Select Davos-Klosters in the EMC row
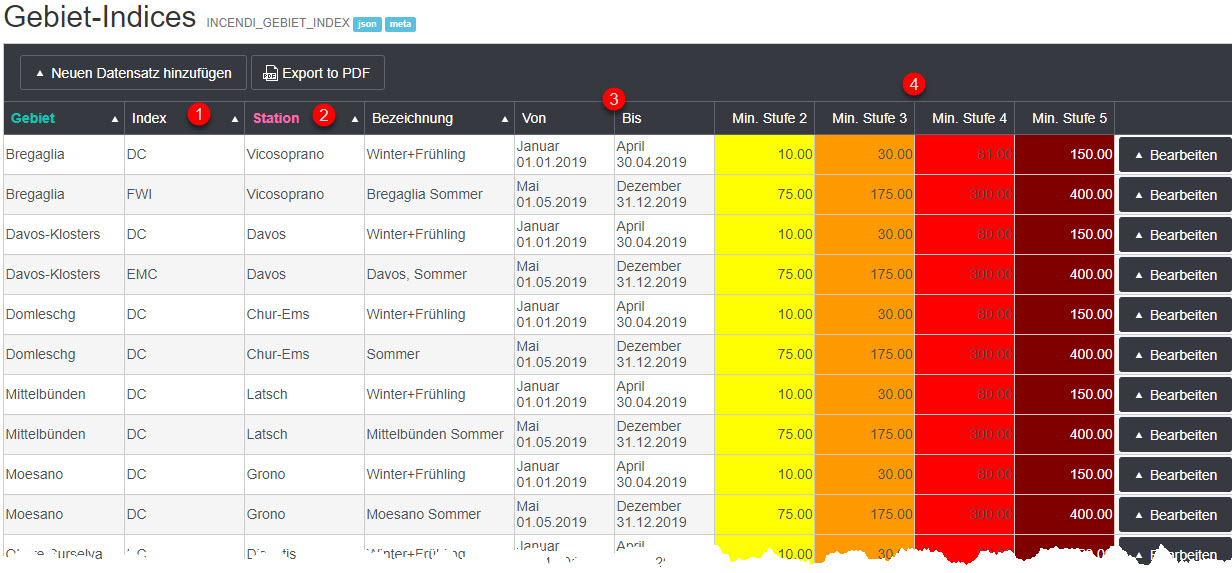 [62, 274]
